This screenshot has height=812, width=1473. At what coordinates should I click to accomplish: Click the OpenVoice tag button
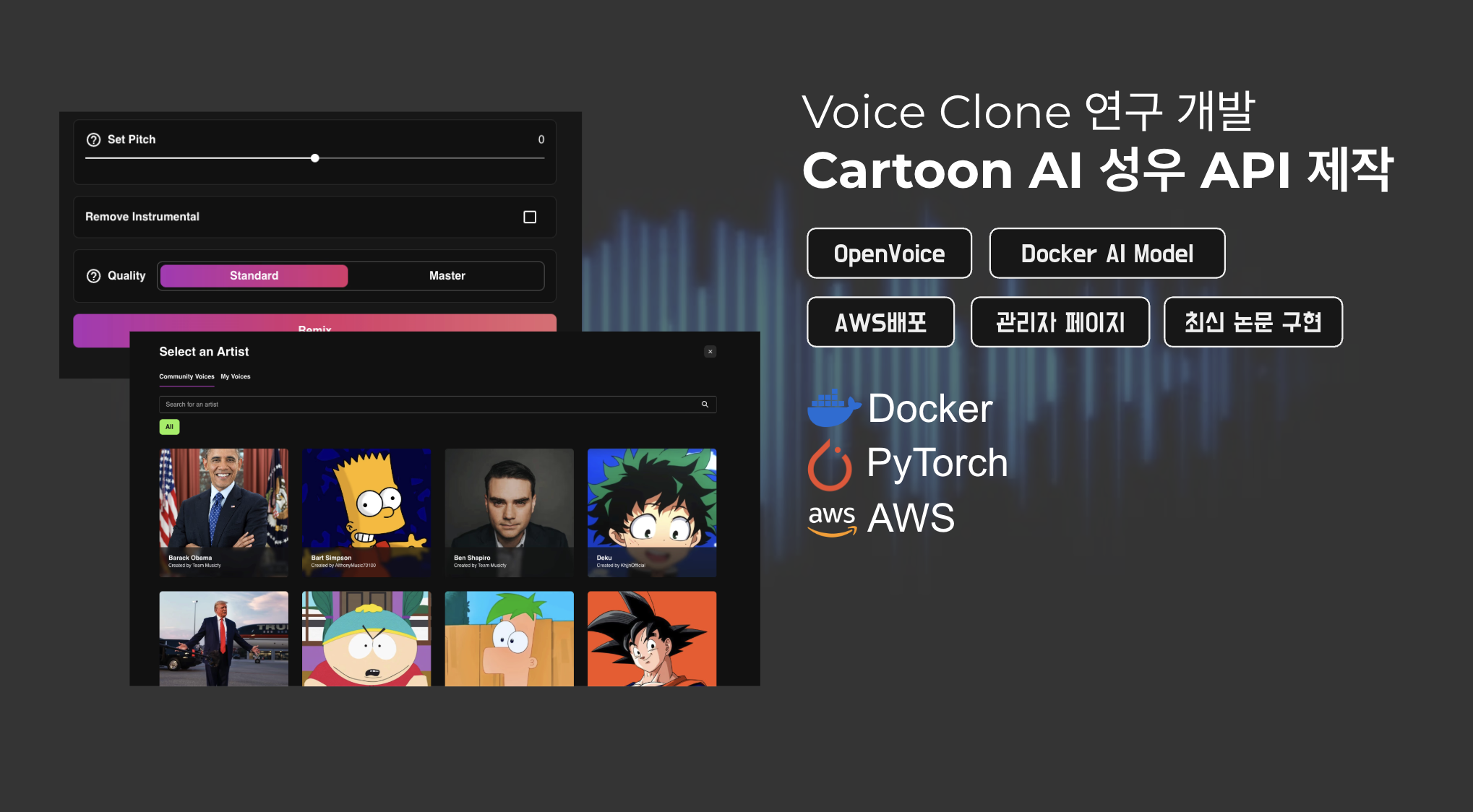(x=889, y=254)
